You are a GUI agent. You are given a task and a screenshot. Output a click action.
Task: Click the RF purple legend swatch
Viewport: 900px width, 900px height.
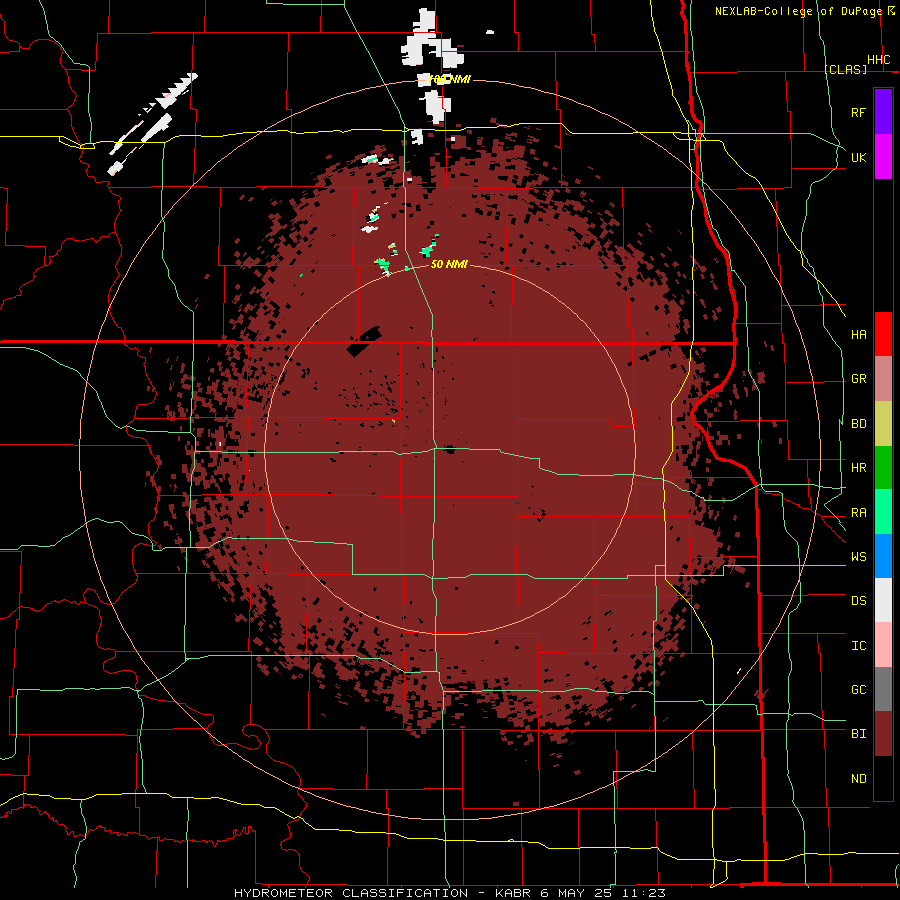[x=883, y=112]
